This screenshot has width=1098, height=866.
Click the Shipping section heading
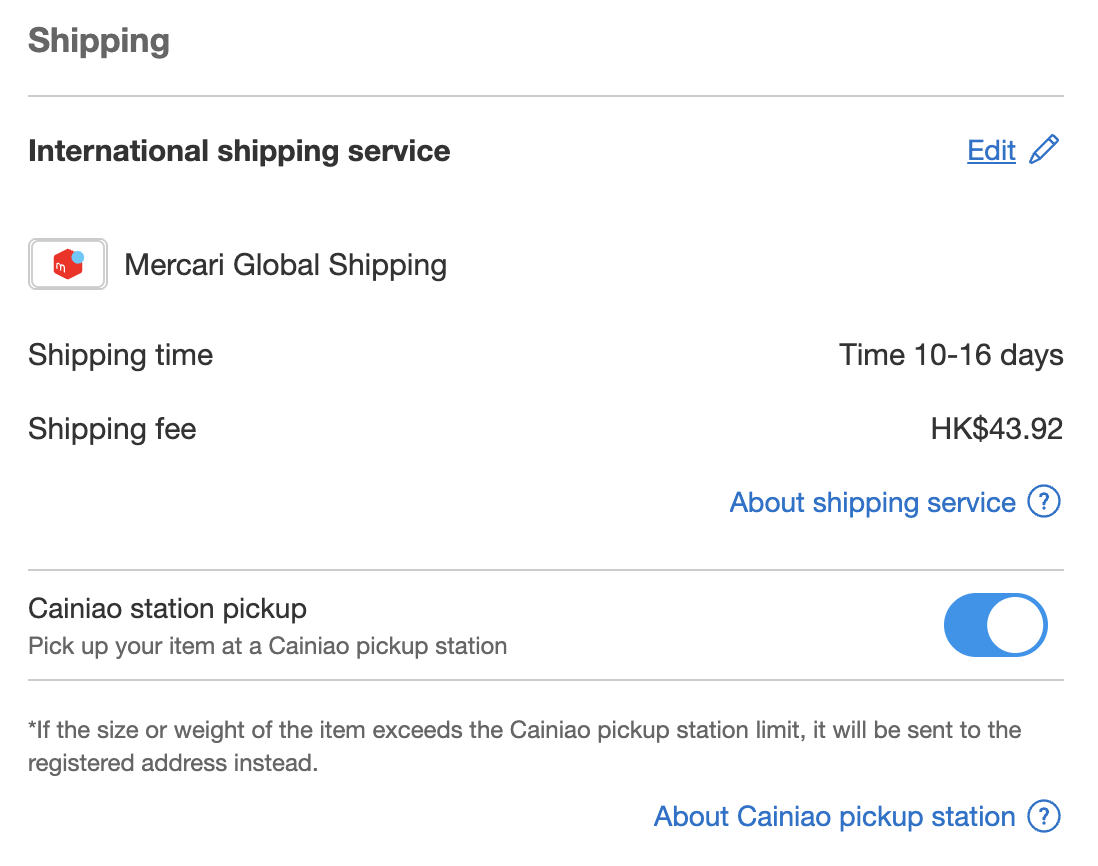coord(99,41)
